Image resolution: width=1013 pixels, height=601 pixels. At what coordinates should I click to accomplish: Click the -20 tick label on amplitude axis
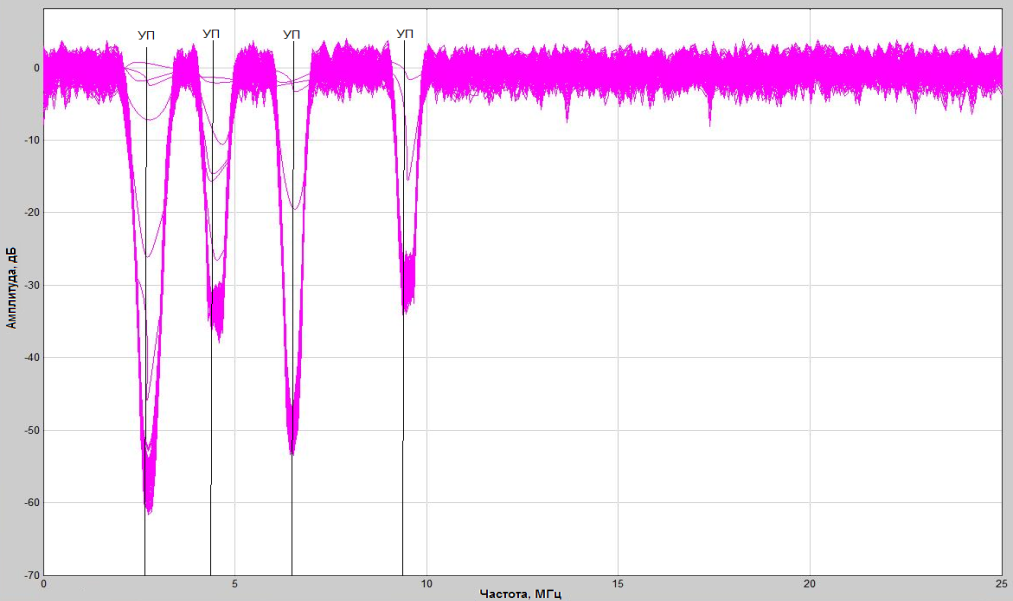tap(30, 213)
